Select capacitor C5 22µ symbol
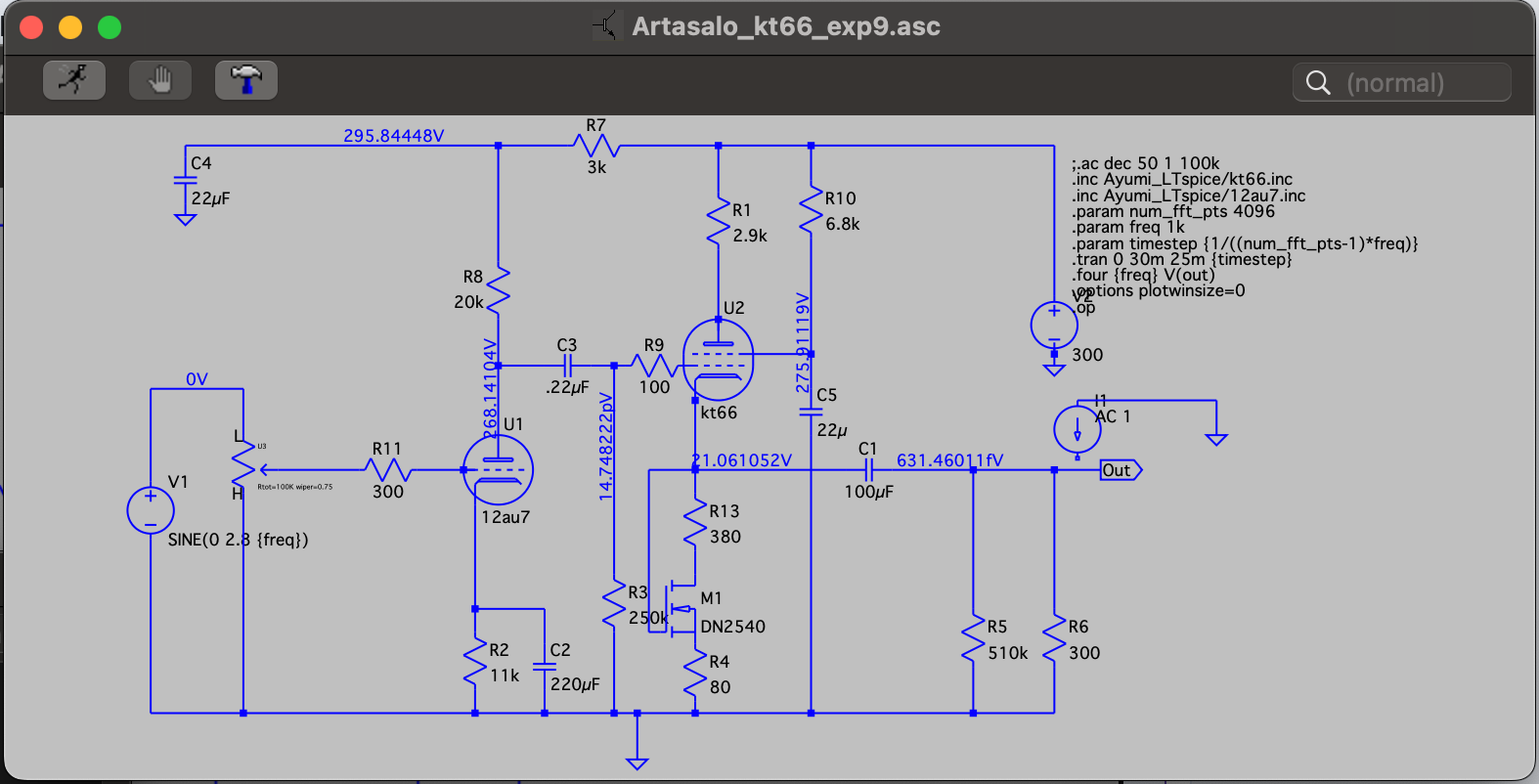 tap(811, 413)
